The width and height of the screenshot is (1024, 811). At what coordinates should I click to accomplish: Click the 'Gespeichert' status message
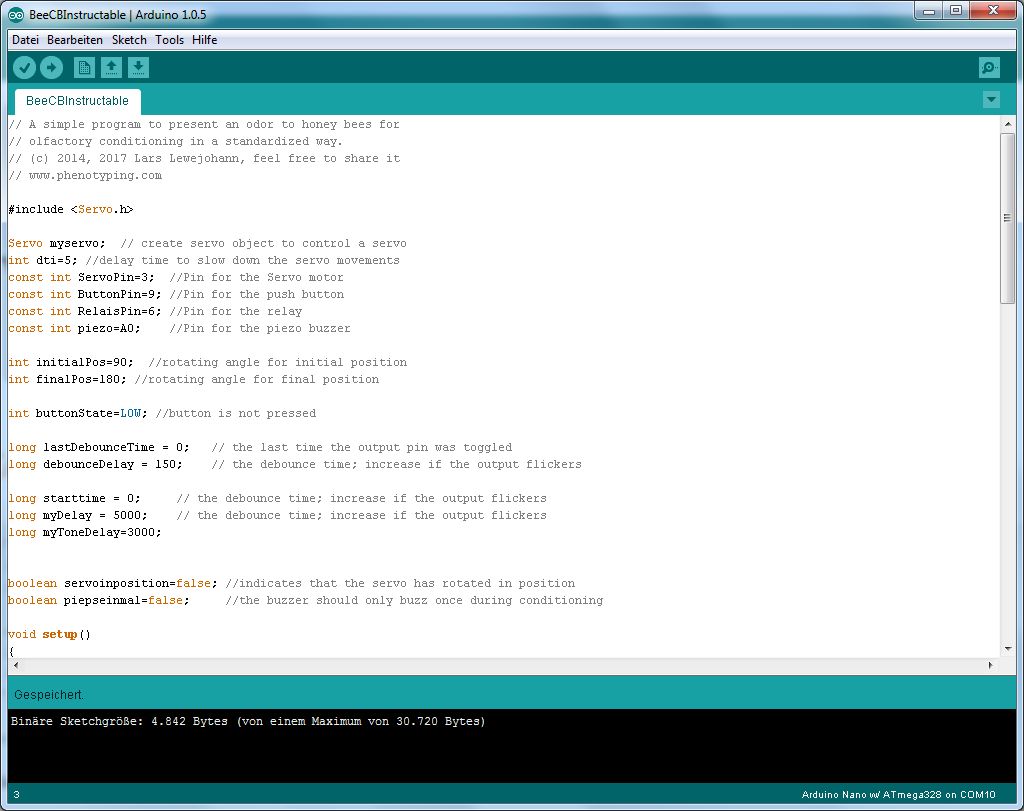point(49,694)
